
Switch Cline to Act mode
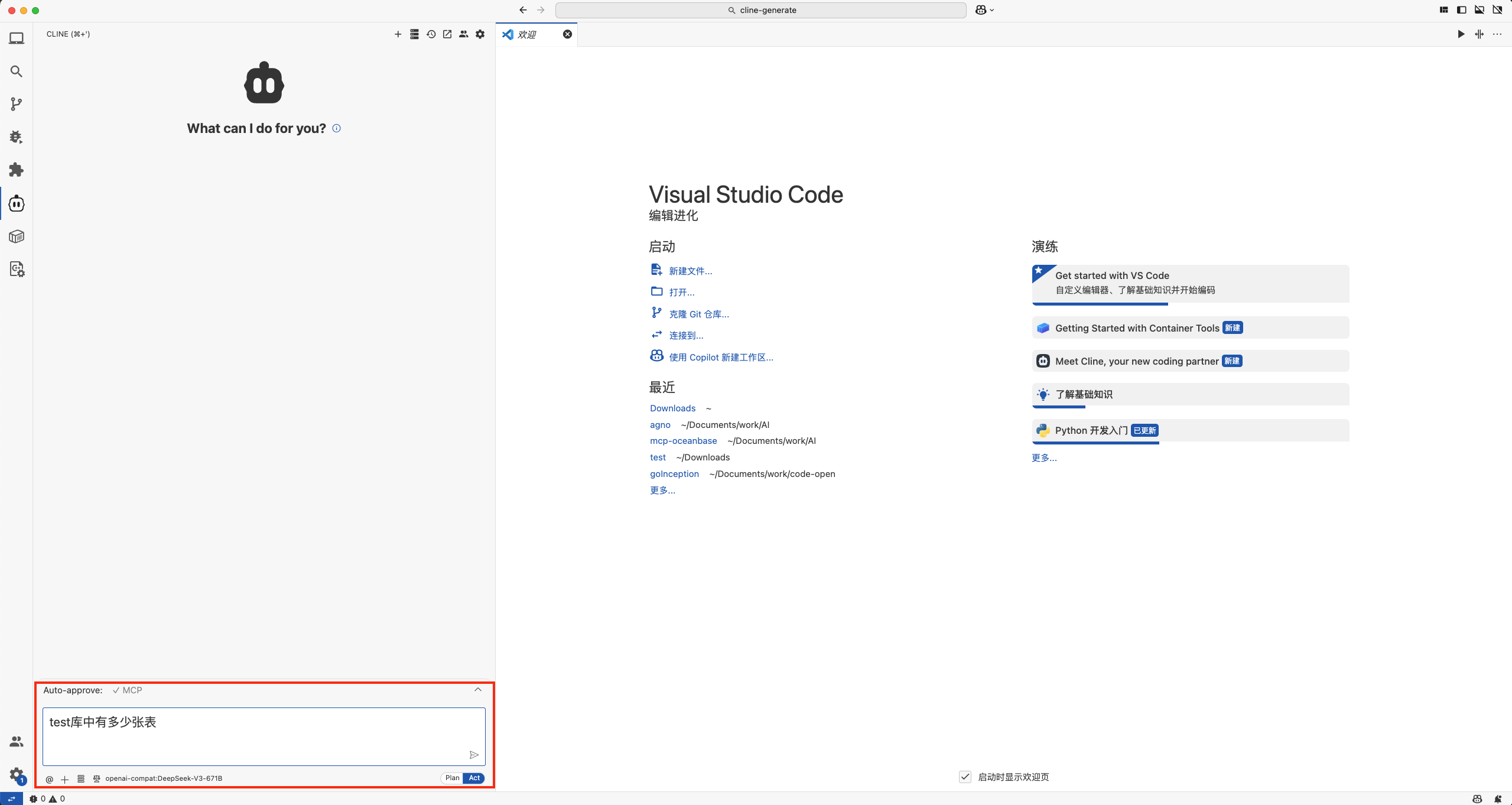coord(474,778)
